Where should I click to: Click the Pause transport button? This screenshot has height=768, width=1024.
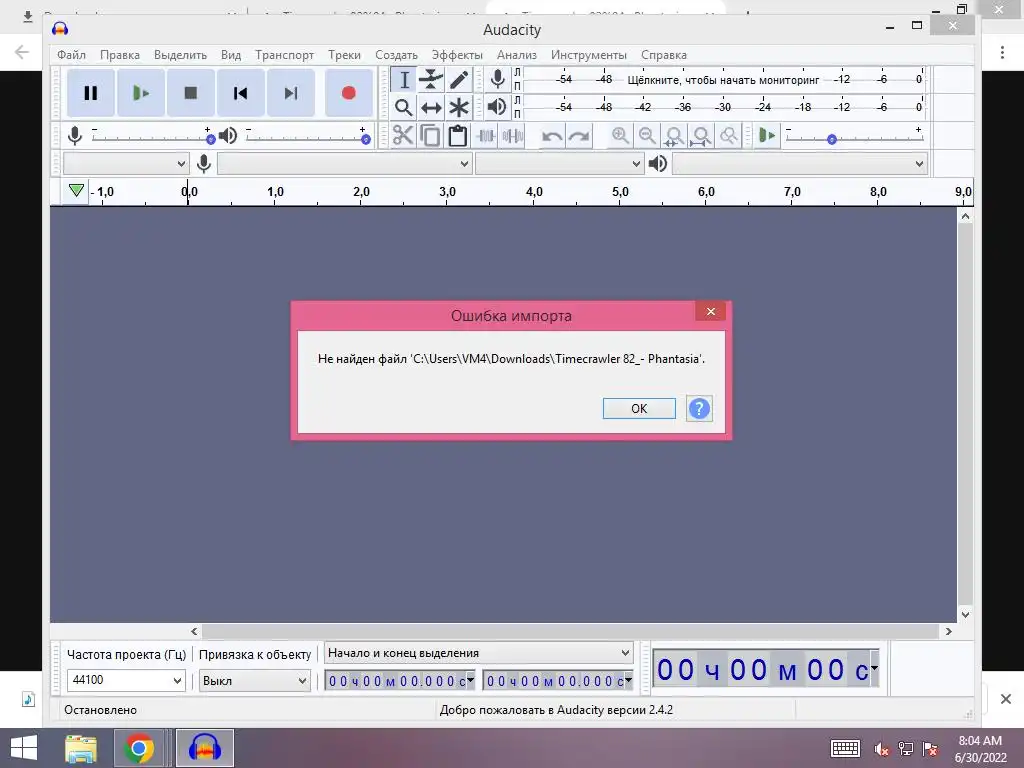tap(91, 93)
